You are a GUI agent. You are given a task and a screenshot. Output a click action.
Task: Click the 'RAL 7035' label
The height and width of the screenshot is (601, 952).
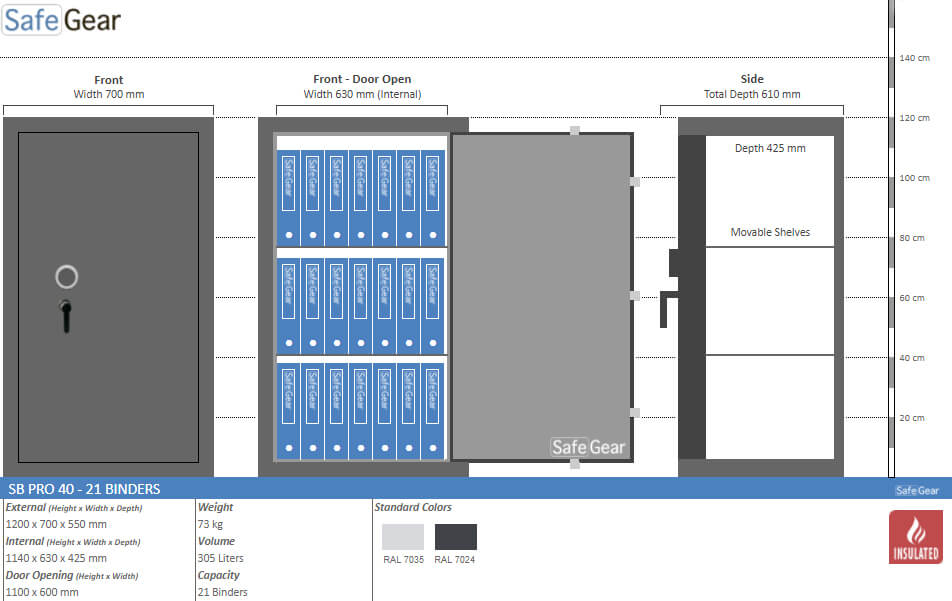point(403,560)
